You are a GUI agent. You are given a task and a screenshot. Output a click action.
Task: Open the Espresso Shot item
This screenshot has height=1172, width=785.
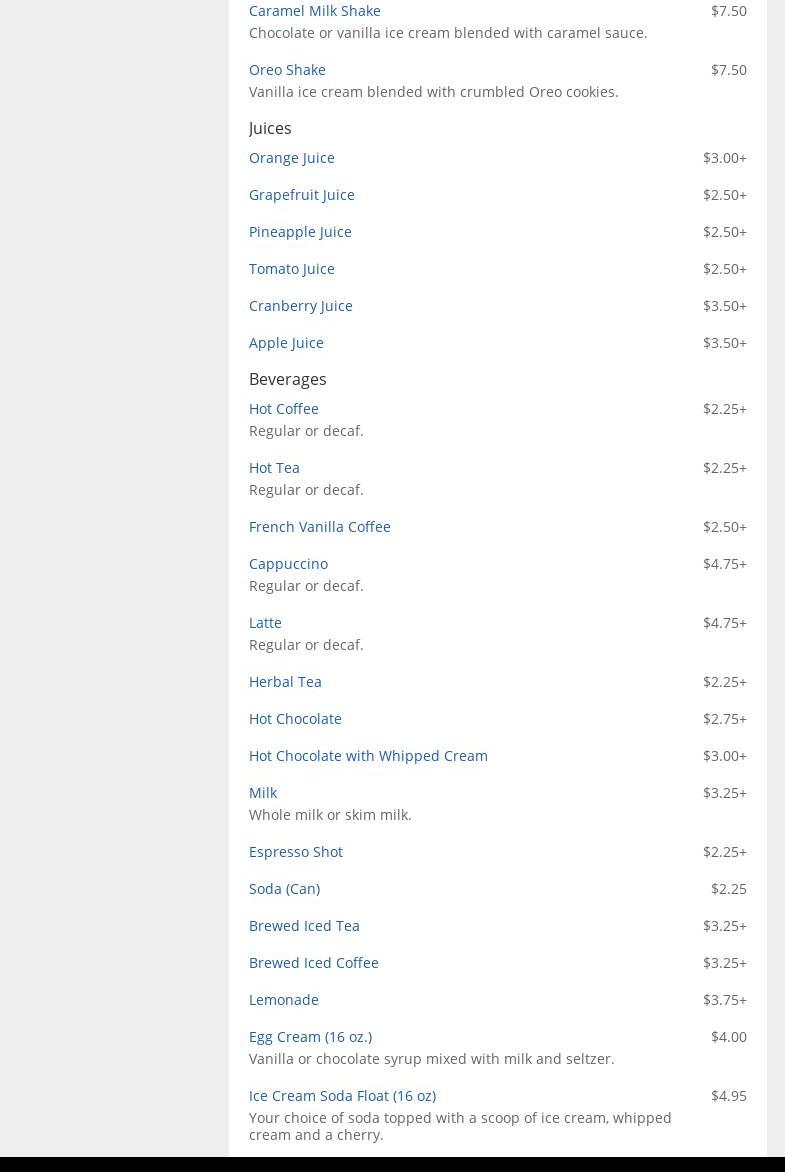coord(295,852)
